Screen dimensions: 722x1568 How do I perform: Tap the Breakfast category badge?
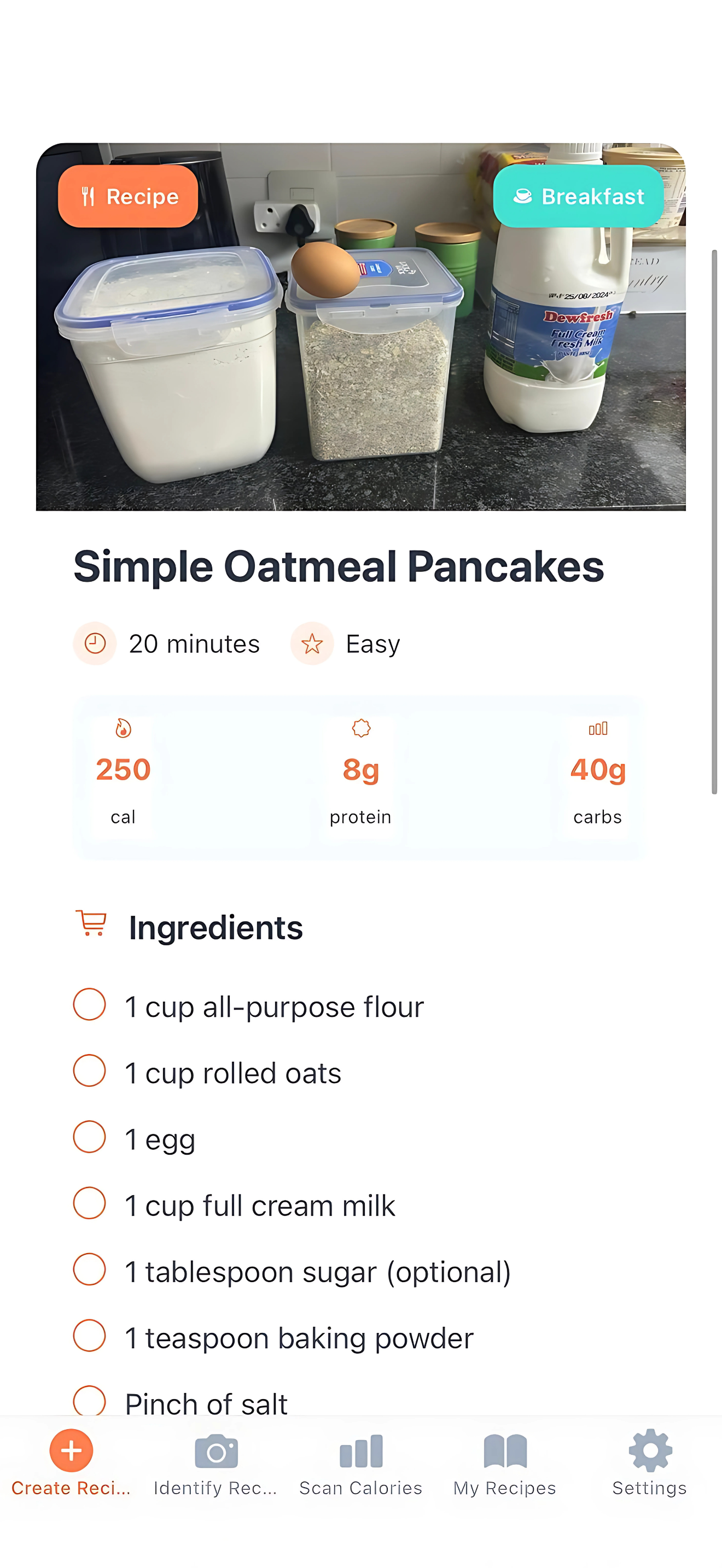tap(578, 197)
